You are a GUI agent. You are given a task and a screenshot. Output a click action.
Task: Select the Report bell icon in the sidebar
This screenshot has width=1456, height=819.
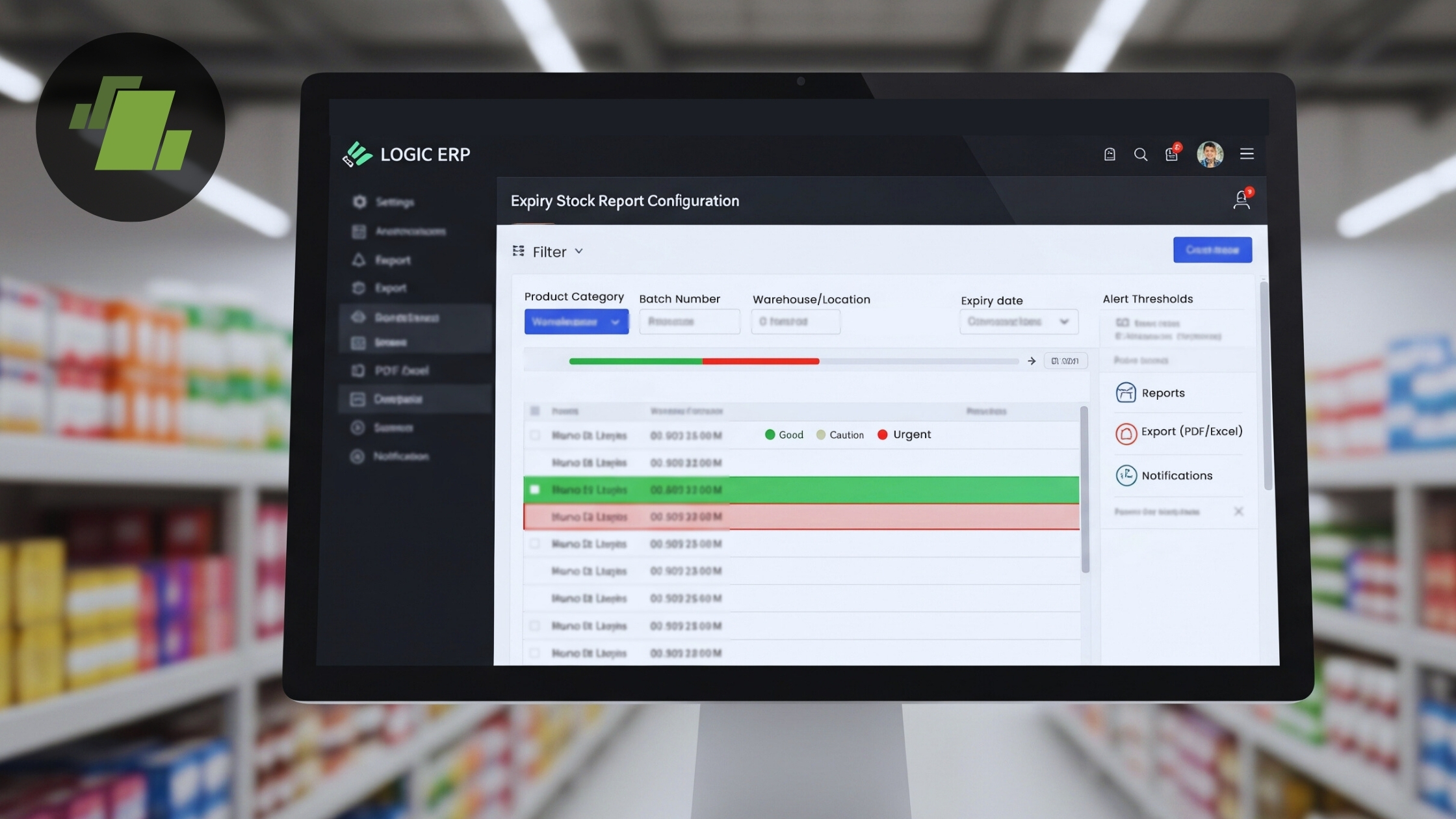[358, 259]
